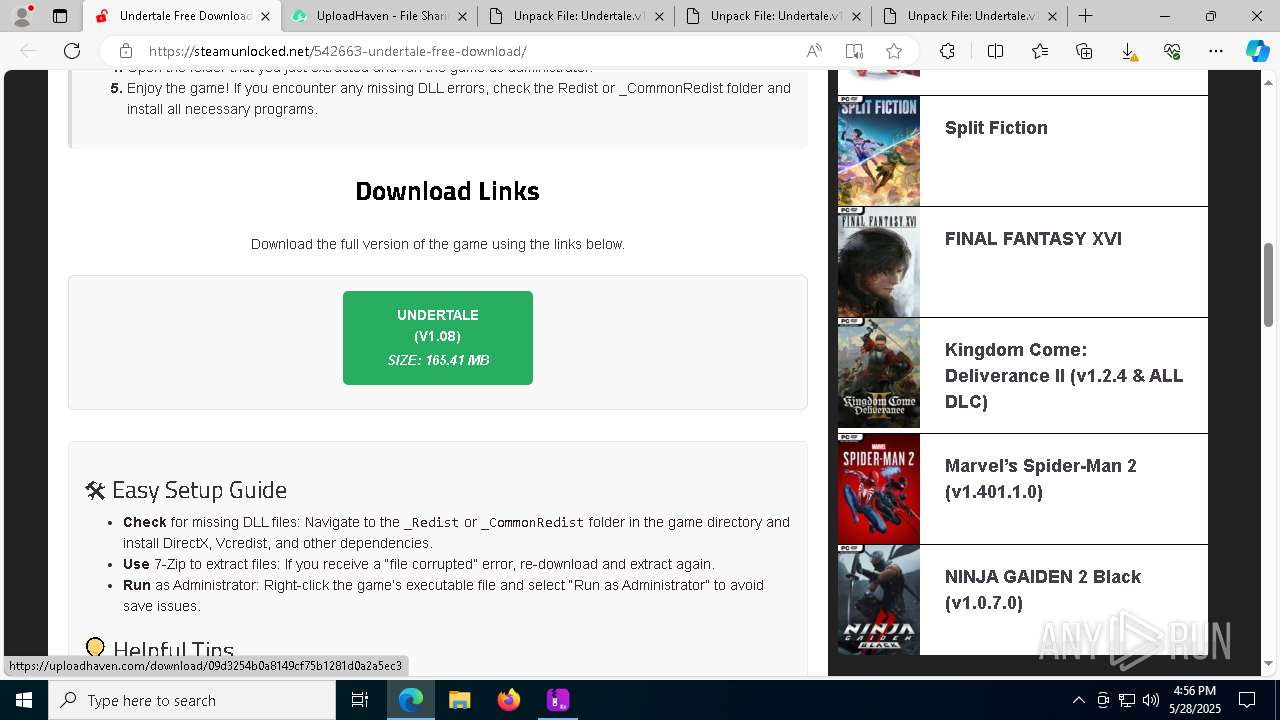This screenshot has height=720, width=1280.
Task: Click the UNDERTALE (V1.08) download button
Action: pos(438,338)
